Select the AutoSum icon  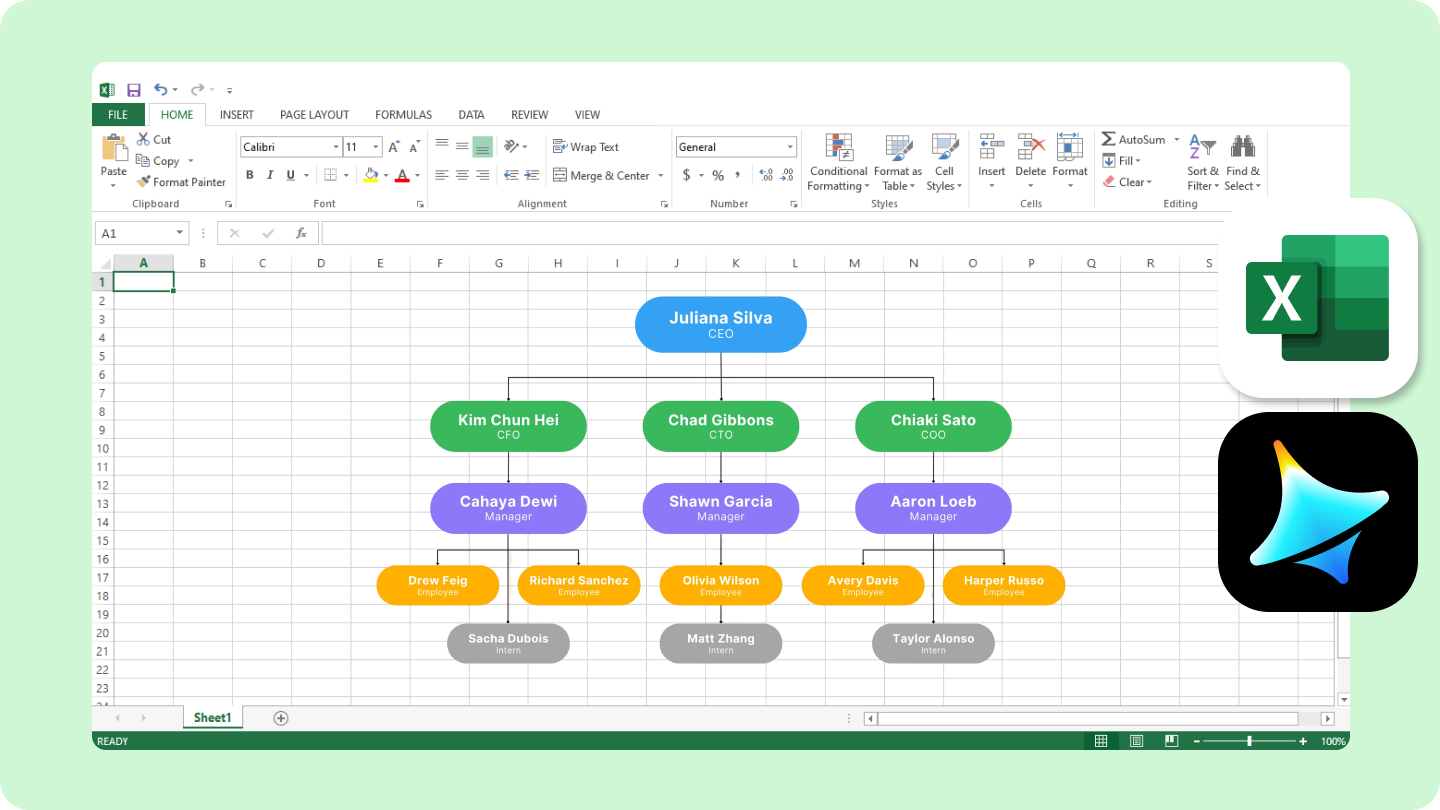(1110, 138)
